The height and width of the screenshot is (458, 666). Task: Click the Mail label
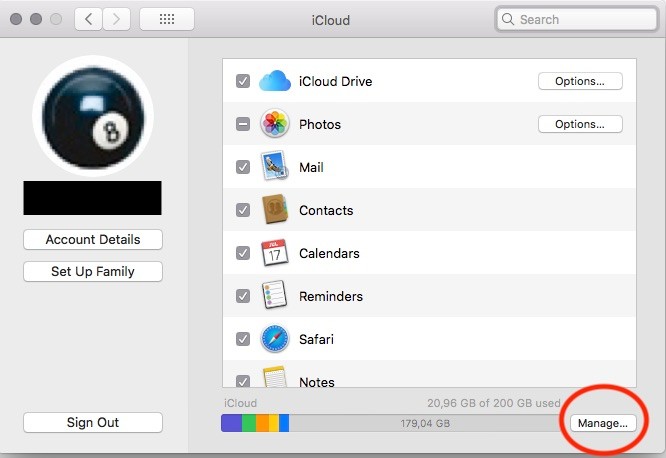pyautogui.click(x=311, y=167)
